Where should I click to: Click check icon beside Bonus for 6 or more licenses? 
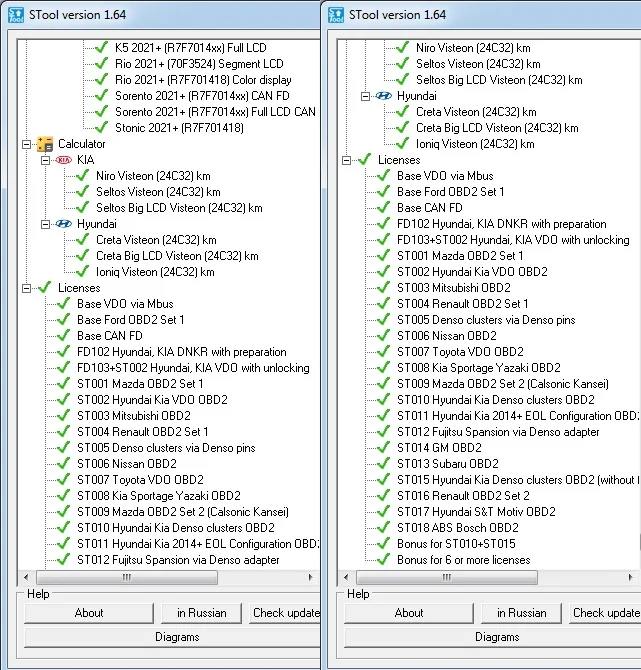click(x=383, y=559)
